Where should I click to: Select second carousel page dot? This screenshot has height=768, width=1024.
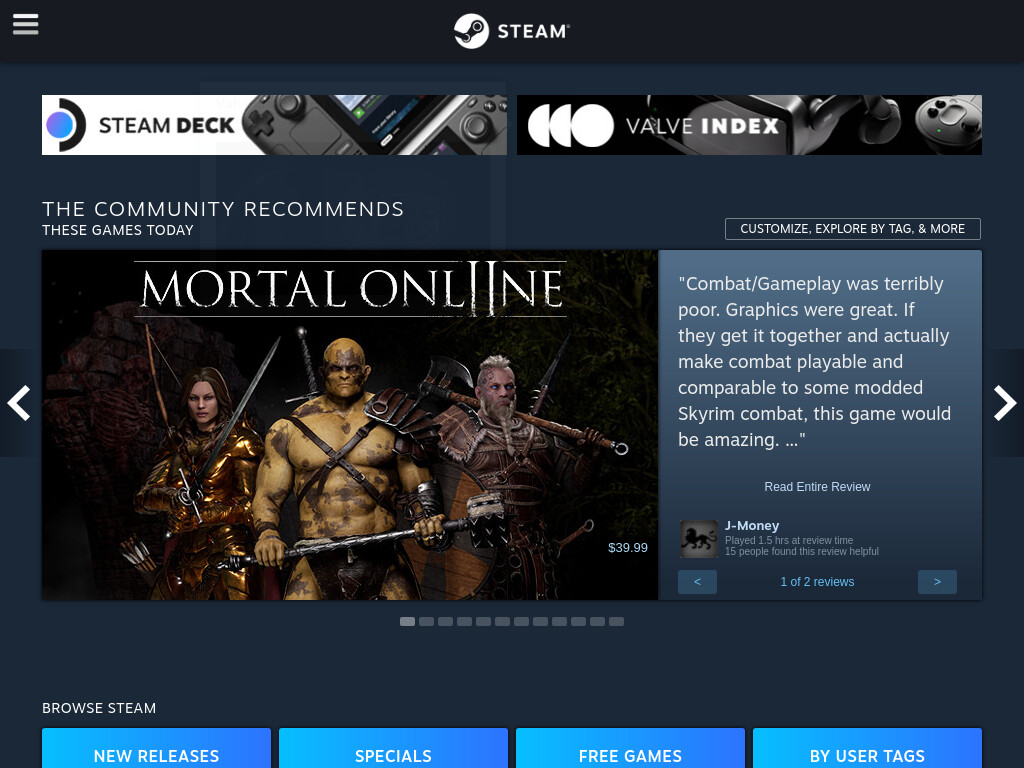[426, 622]
